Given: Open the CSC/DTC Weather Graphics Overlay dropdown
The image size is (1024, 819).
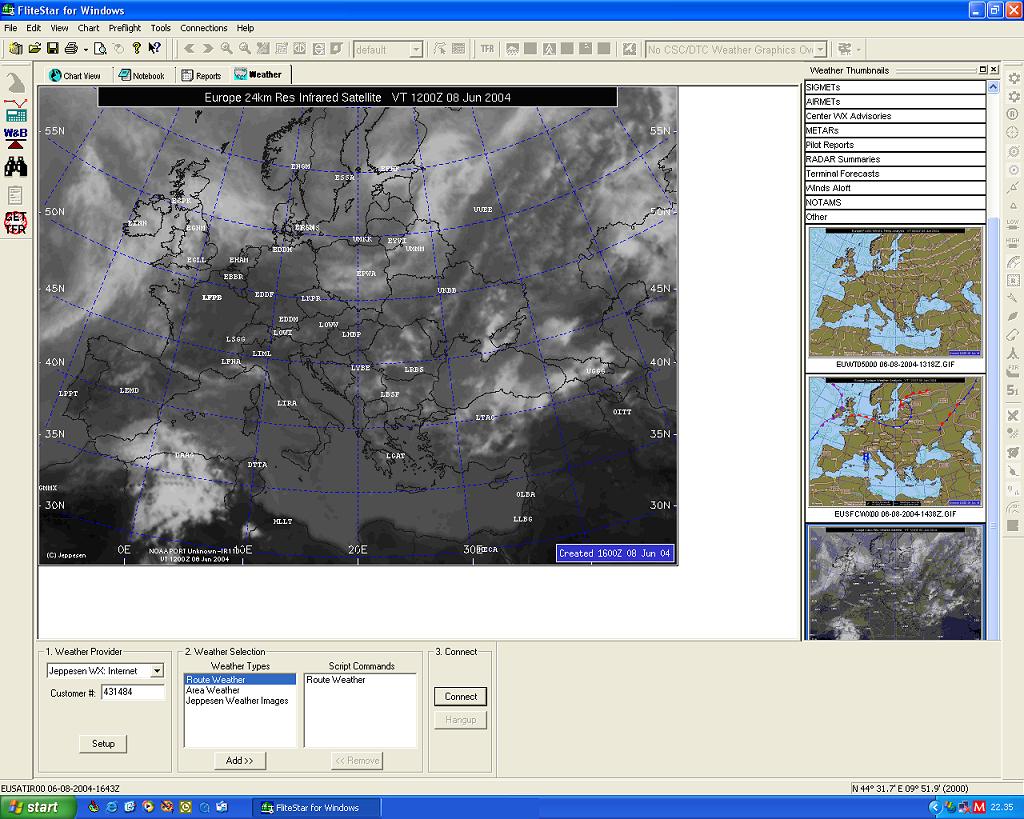Looking at the screenshot, I should [x=821, y=50].
